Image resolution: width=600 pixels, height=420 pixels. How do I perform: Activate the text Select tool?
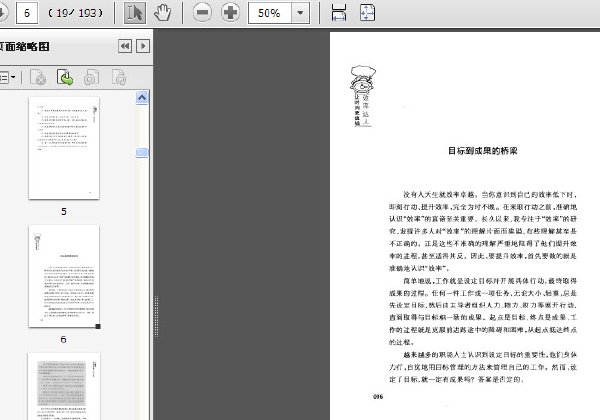(x=135, y=13)
